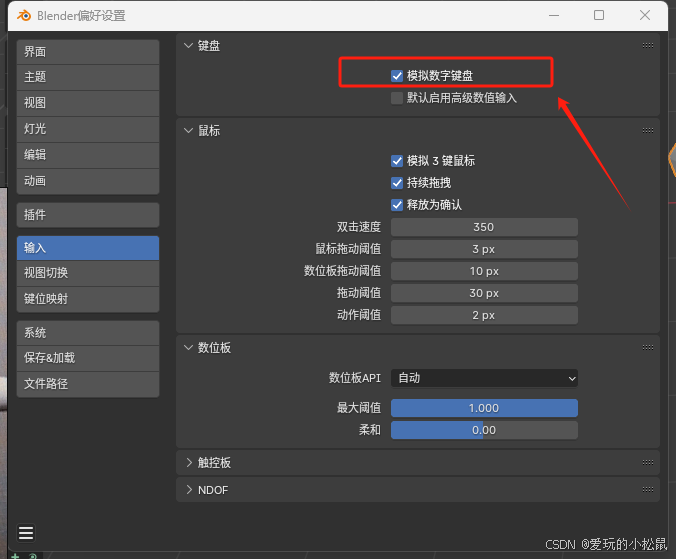Expand the 触控板 section
Screen dimensions: 676x559
188,462
